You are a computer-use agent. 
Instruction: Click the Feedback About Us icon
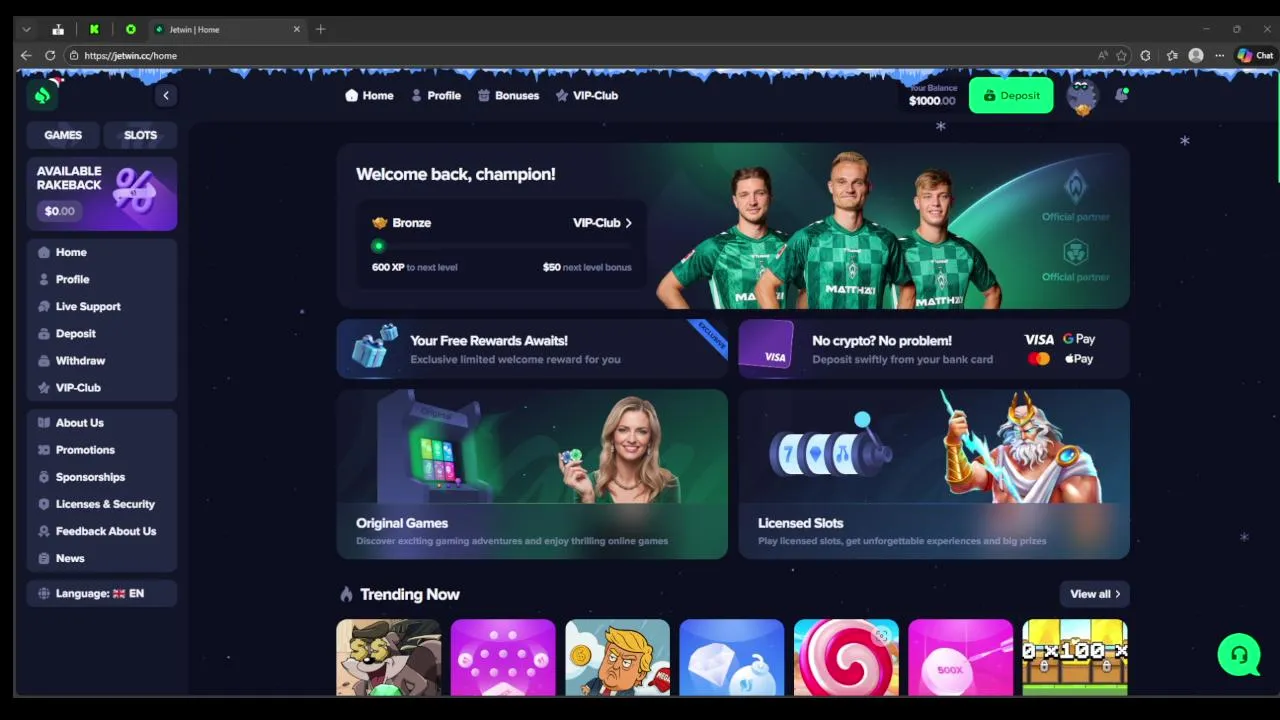(44, 531)
